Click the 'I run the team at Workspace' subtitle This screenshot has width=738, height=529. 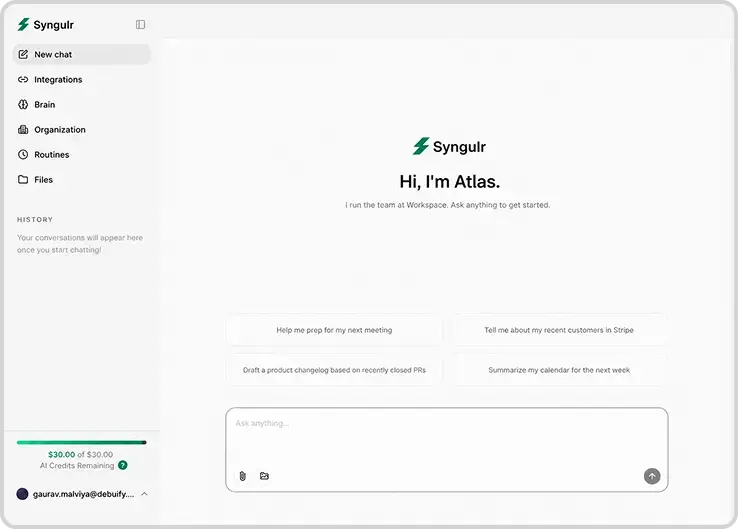click(x=447, y=205)
